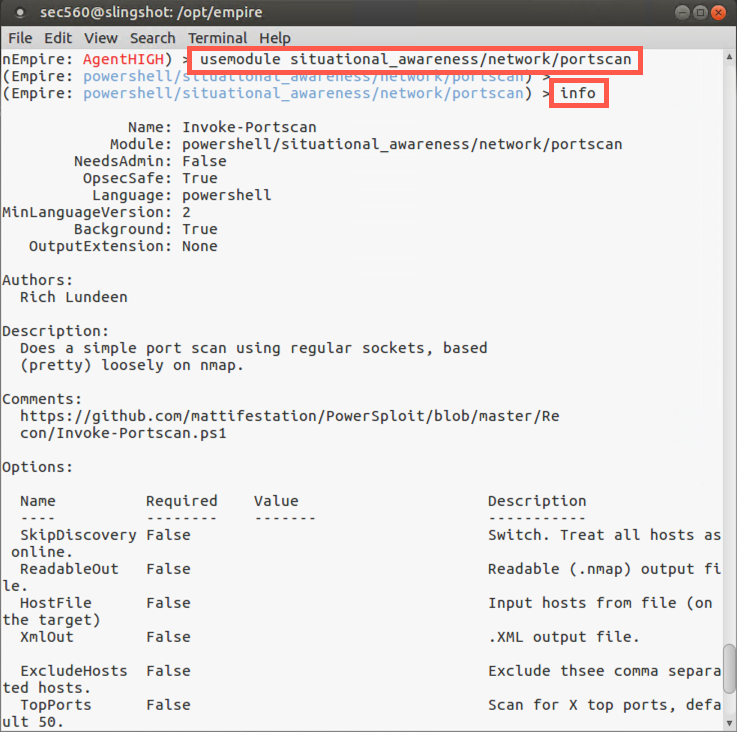Click the 'Options:' heading
This screenshot has height=732, width=737.
[38, 467]
